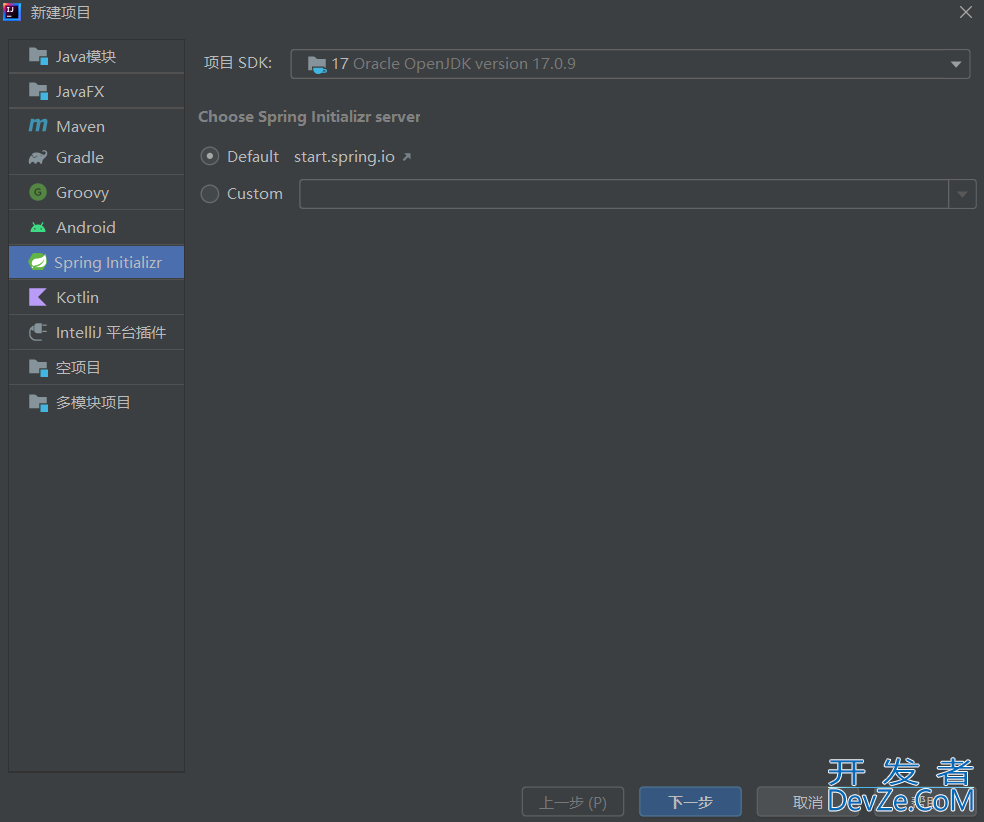Select the Custom server radio button

click(210, 194)
